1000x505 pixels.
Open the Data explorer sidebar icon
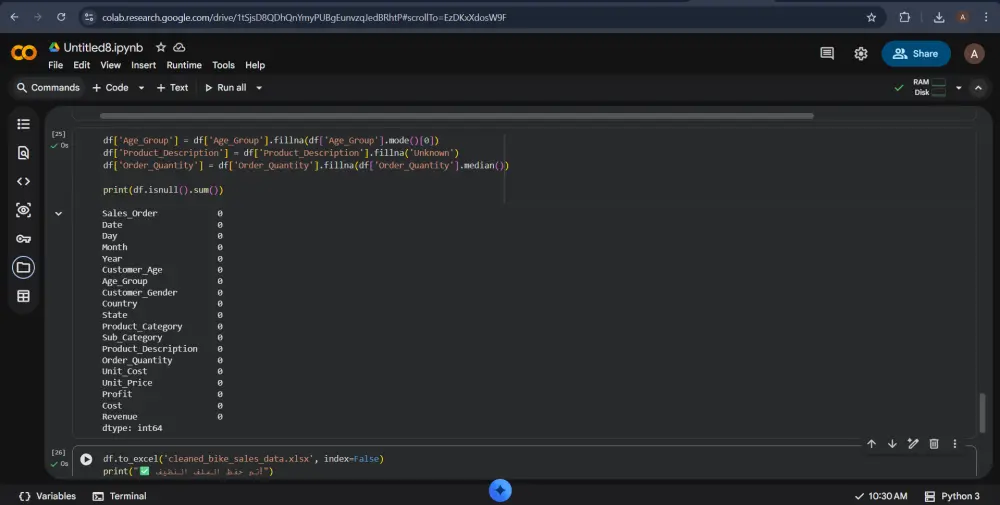[x=24, y=210]
